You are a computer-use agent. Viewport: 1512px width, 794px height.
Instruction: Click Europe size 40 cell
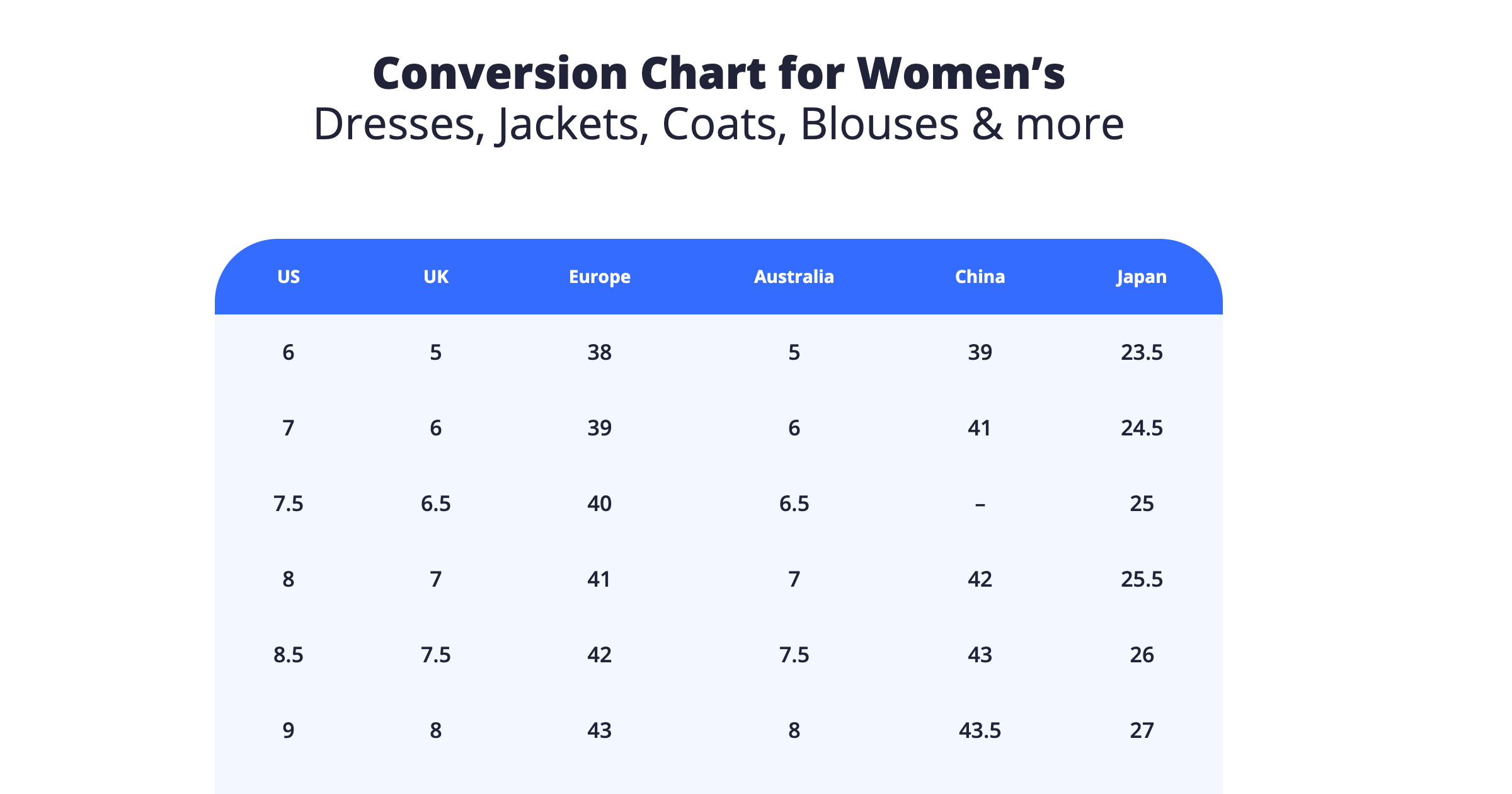click(600, 503)
